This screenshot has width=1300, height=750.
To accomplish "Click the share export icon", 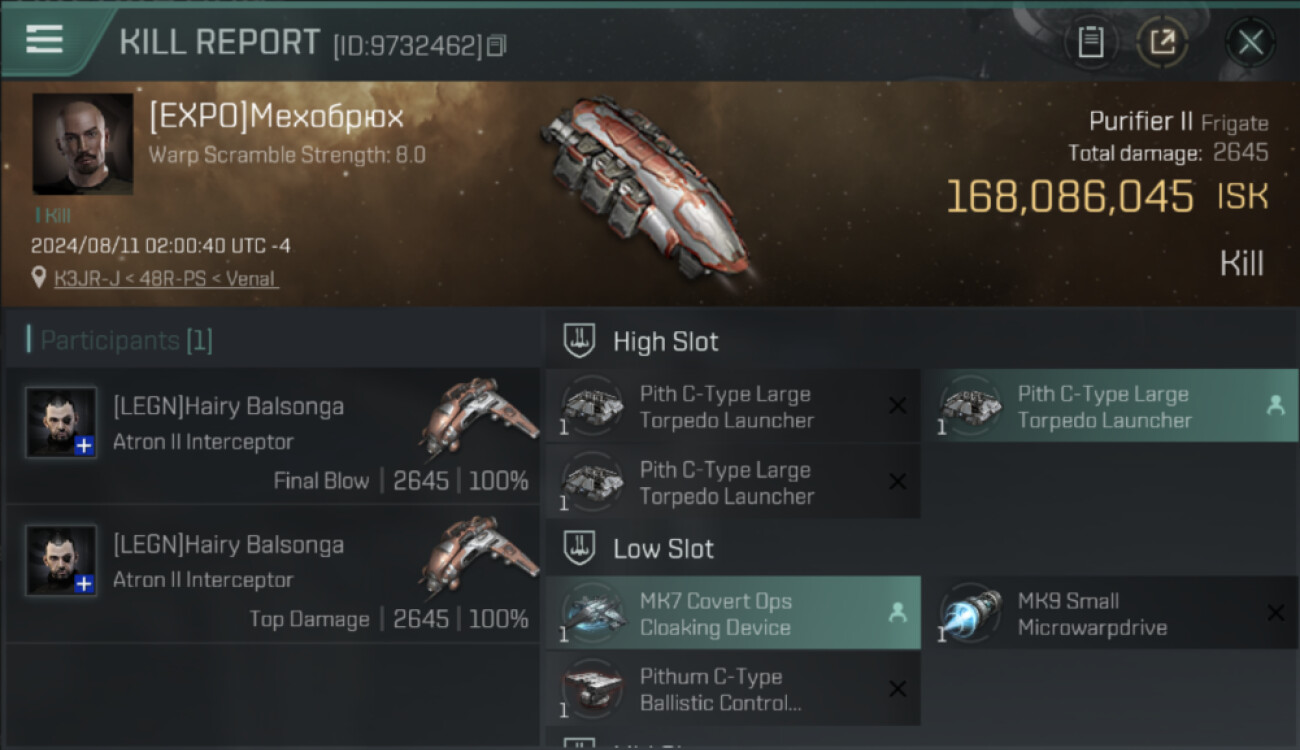I will (1162, 42).
